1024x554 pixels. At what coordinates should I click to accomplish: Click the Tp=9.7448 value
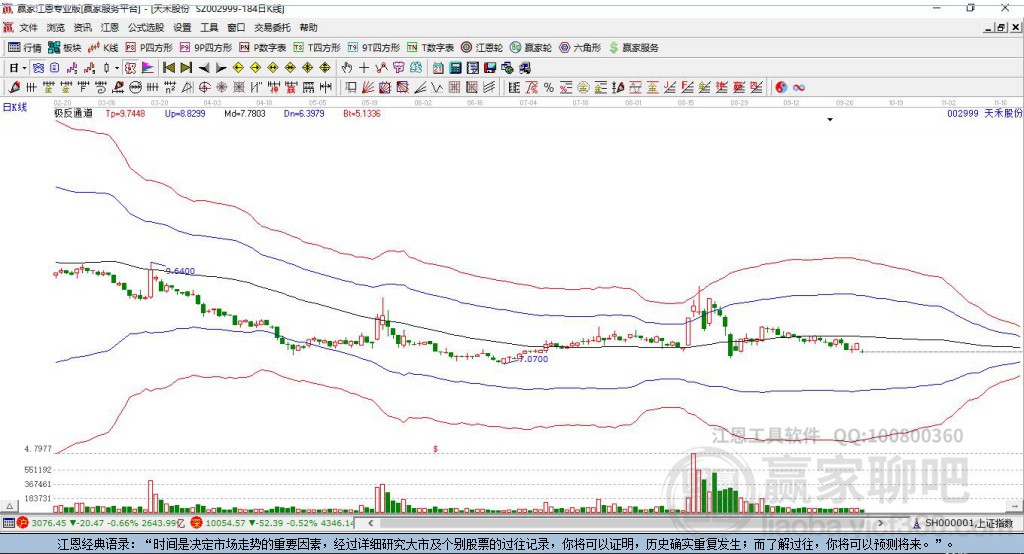click(x=125, y=114)
